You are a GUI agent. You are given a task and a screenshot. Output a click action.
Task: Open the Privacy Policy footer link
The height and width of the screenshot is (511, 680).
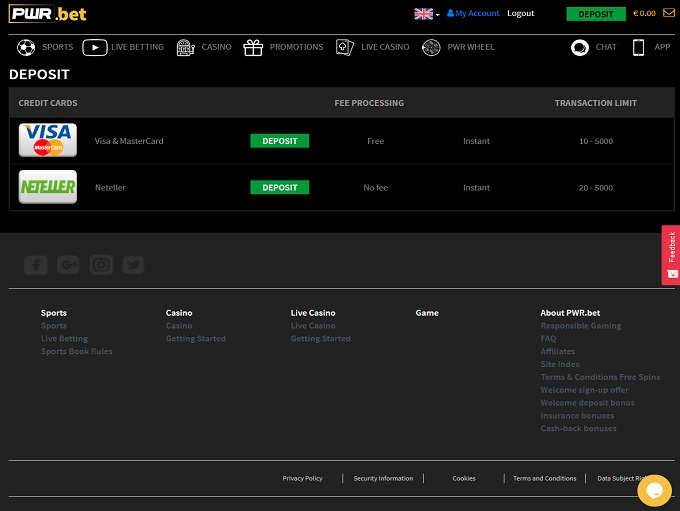[x=302, y=479]
